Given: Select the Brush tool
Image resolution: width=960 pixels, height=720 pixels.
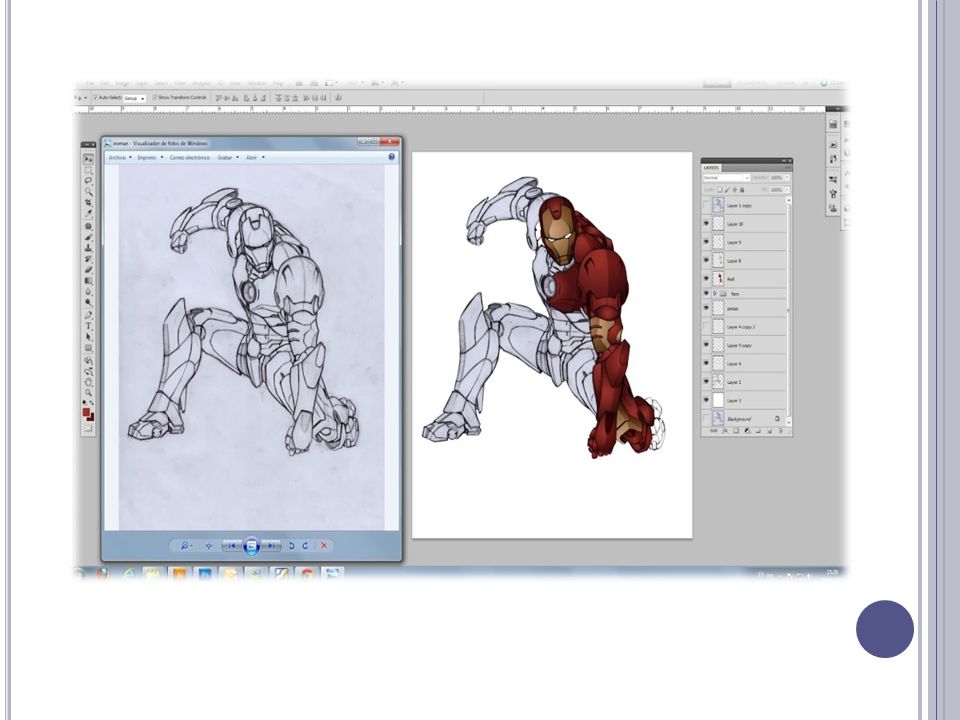Looking at the screenshot, I should 88,236.
